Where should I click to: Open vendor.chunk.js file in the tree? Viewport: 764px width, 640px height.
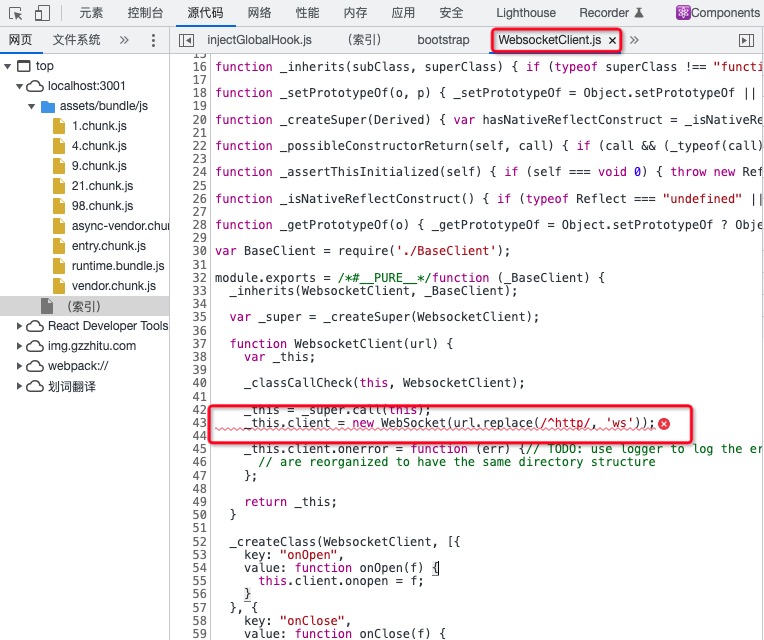[113, 286]
